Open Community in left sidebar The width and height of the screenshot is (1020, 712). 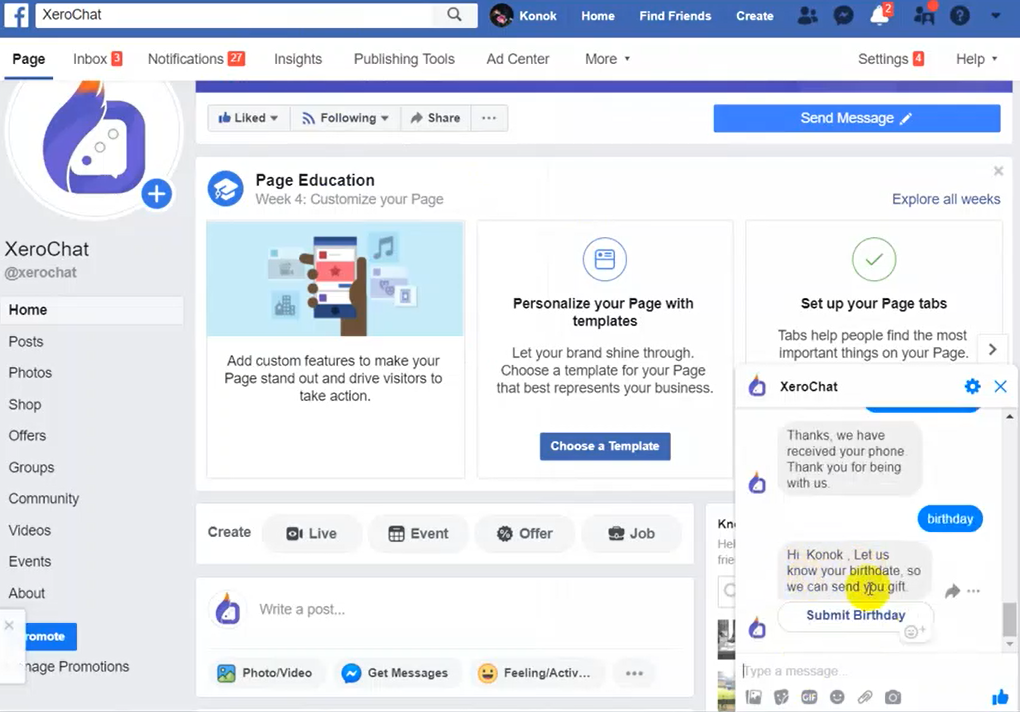44,499
